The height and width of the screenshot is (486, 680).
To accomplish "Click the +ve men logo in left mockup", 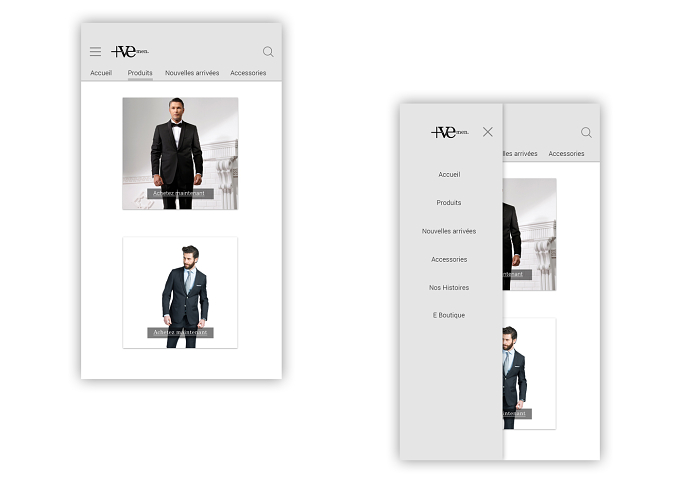I will [x=130, y=52].
